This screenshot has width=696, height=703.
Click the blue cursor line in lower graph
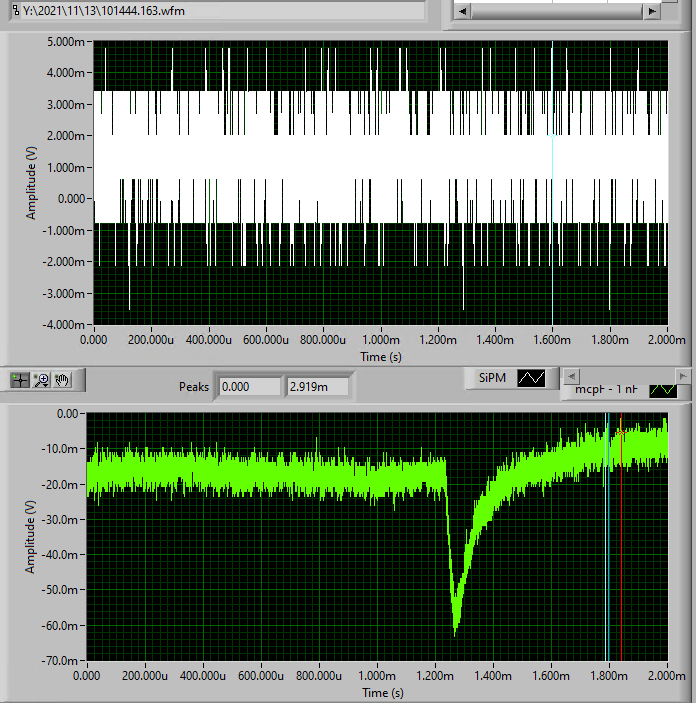607,540
